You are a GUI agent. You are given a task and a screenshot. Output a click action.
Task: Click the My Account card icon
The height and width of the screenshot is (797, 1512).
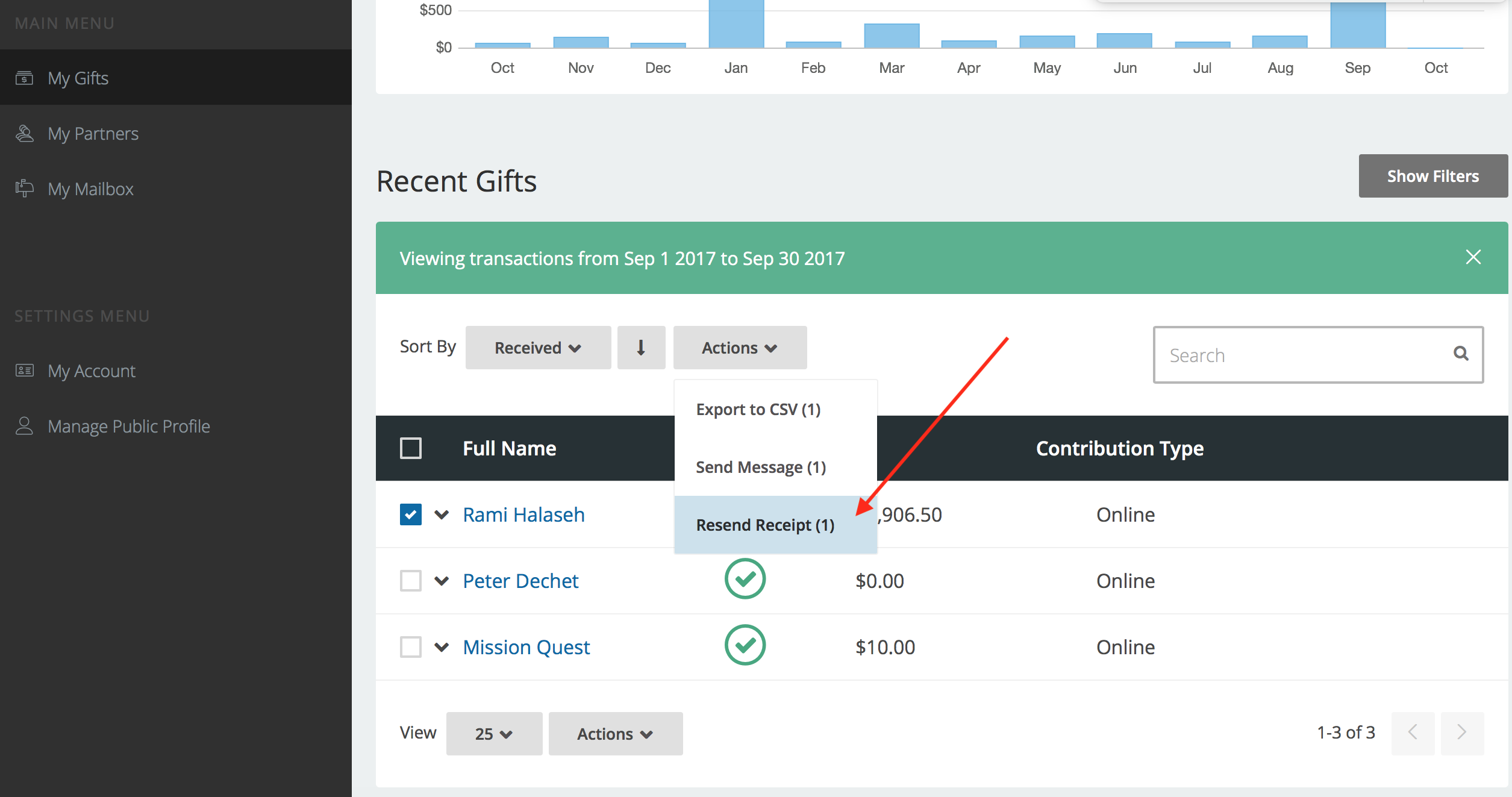tap(24, 370)
